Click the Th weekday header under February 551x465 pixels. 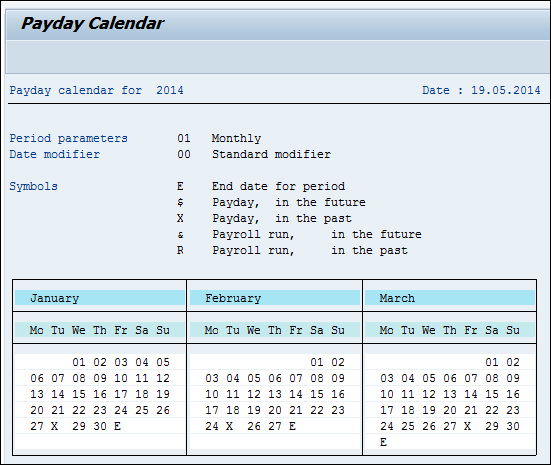(275, 330)
